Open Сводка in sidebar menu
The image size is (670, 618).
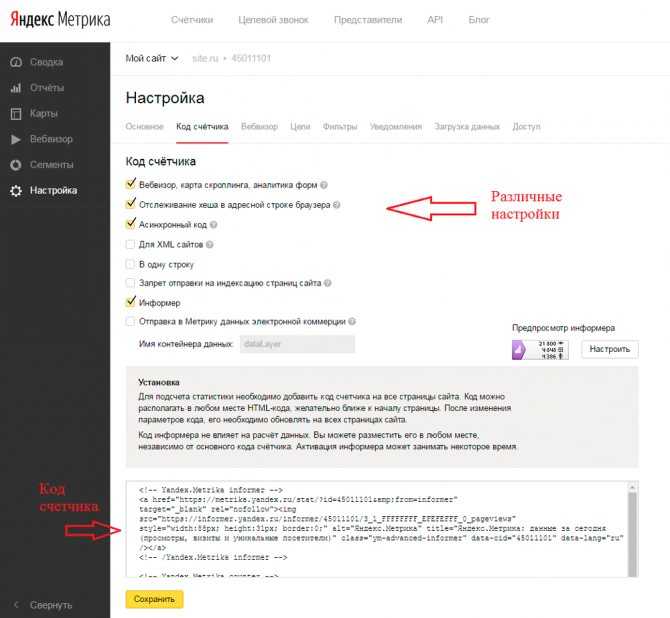coord(47,62)
